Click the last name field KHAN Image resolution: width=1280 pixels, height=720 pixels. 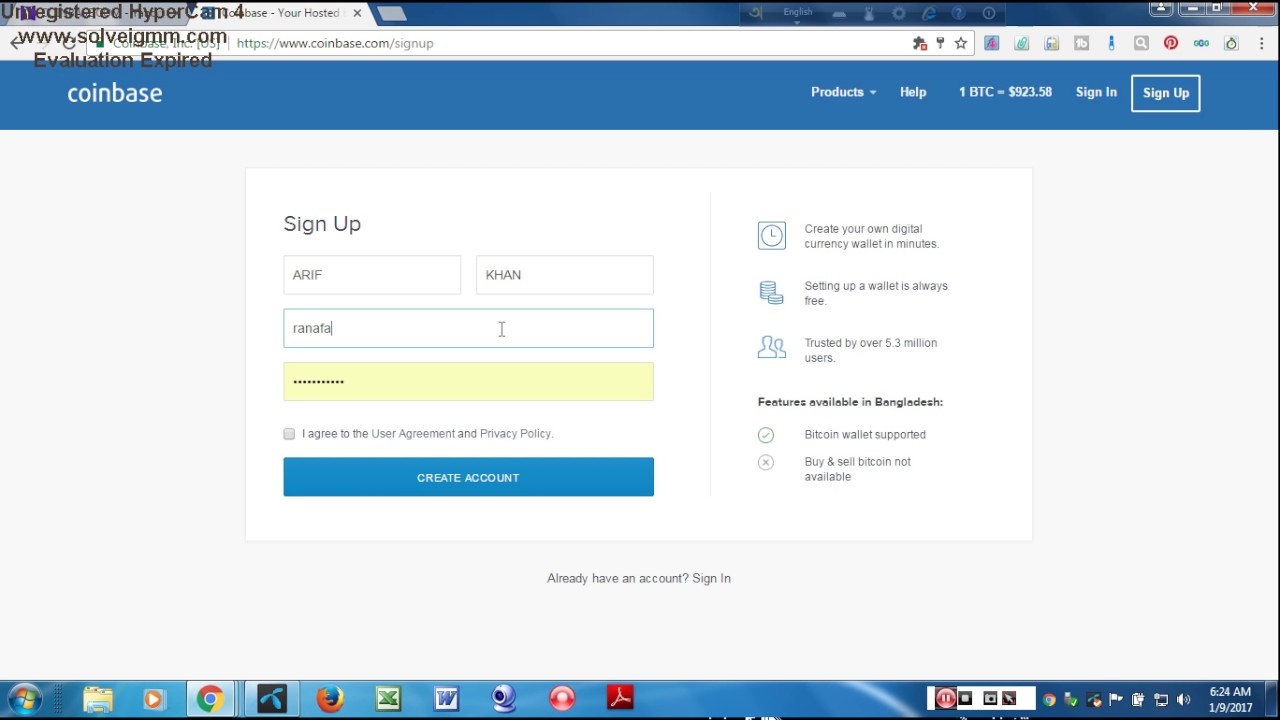click(x=565, y=275)
